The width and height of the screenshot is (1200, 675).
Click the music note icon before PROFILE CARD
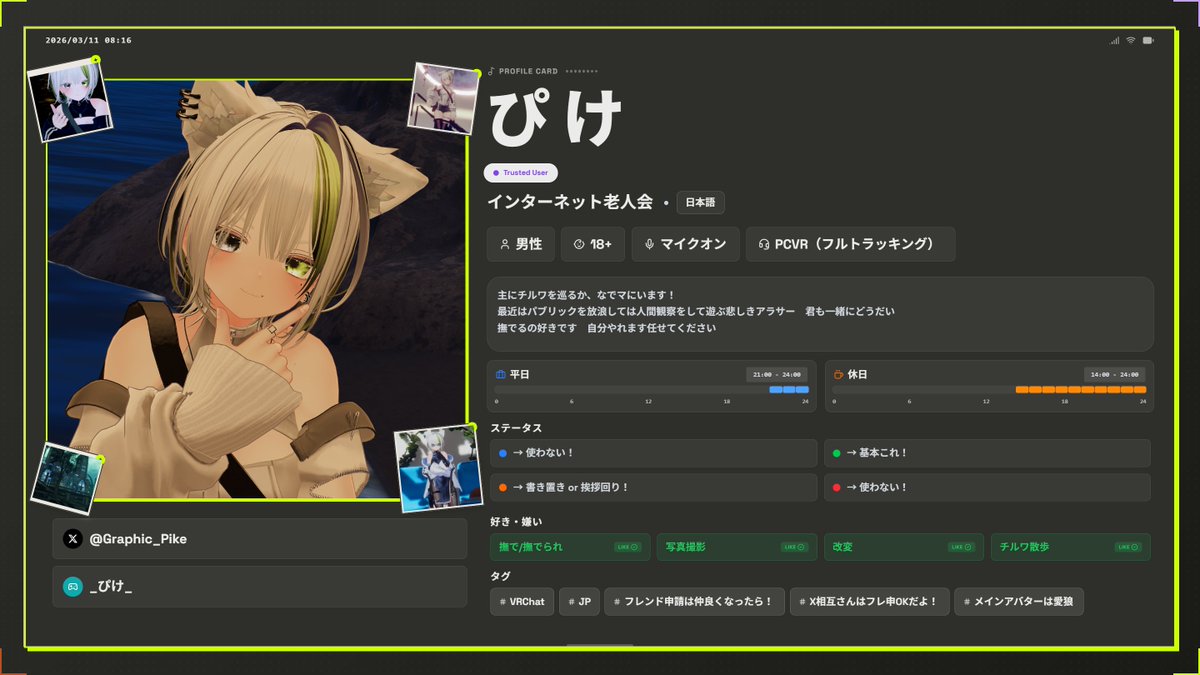tap(491, 70)
